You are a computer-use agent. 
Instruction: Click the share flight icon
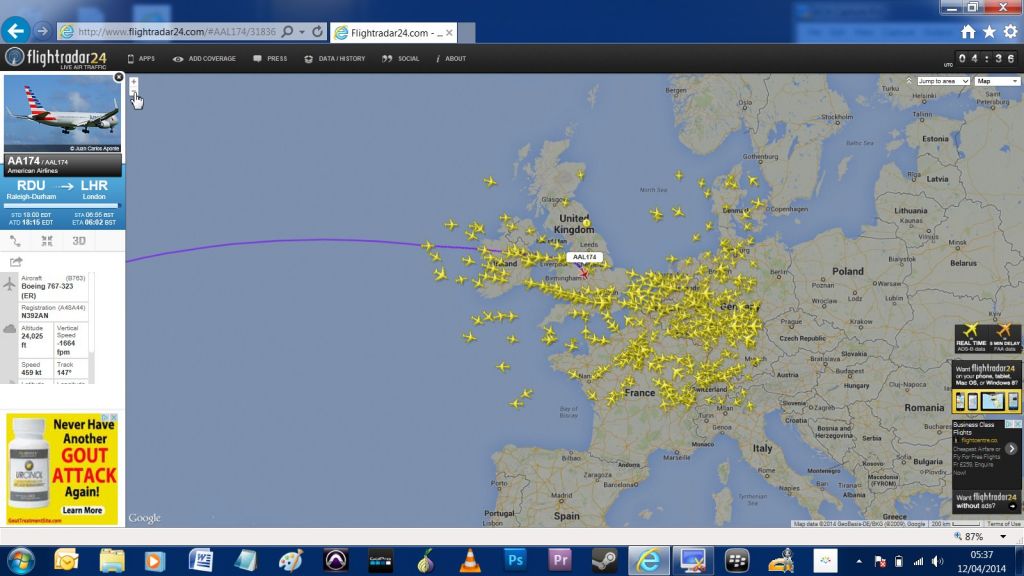(16, 262)
